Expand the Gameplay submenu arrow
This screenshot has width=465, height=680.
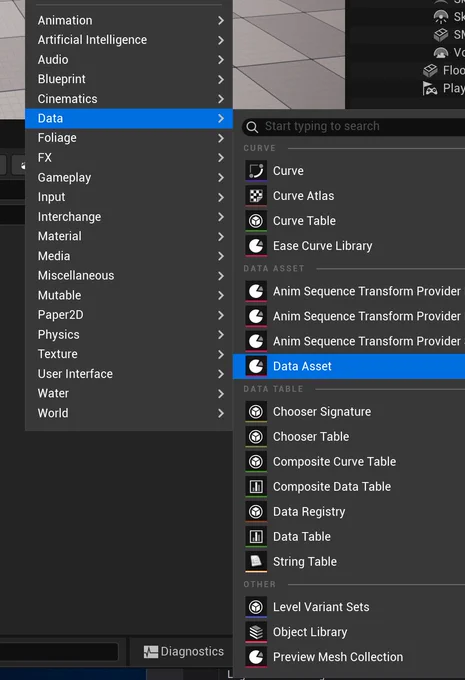[x=221, y=177]
